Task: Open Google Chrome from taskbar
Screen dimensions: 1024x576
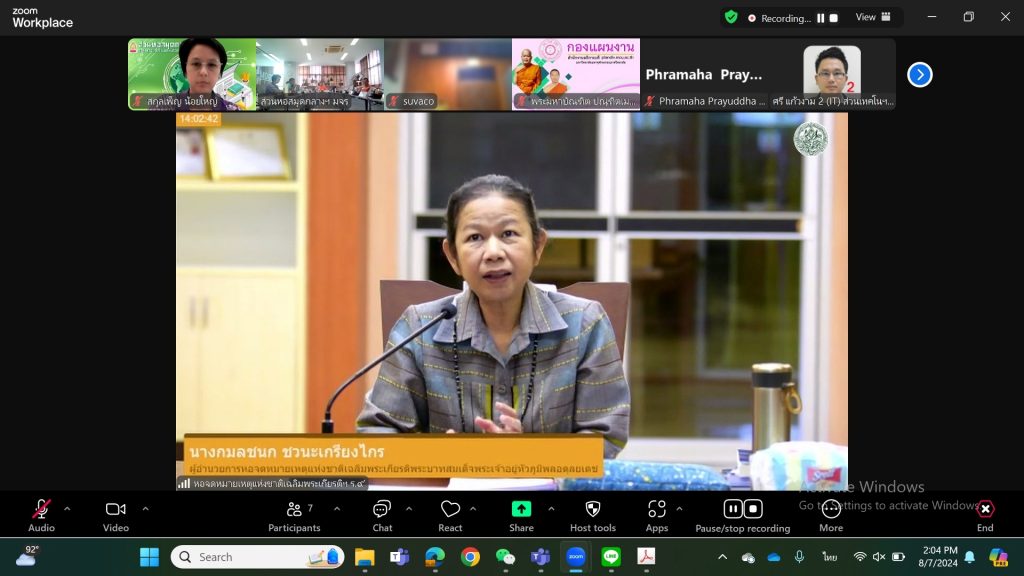Action: [x=470, y=557]
